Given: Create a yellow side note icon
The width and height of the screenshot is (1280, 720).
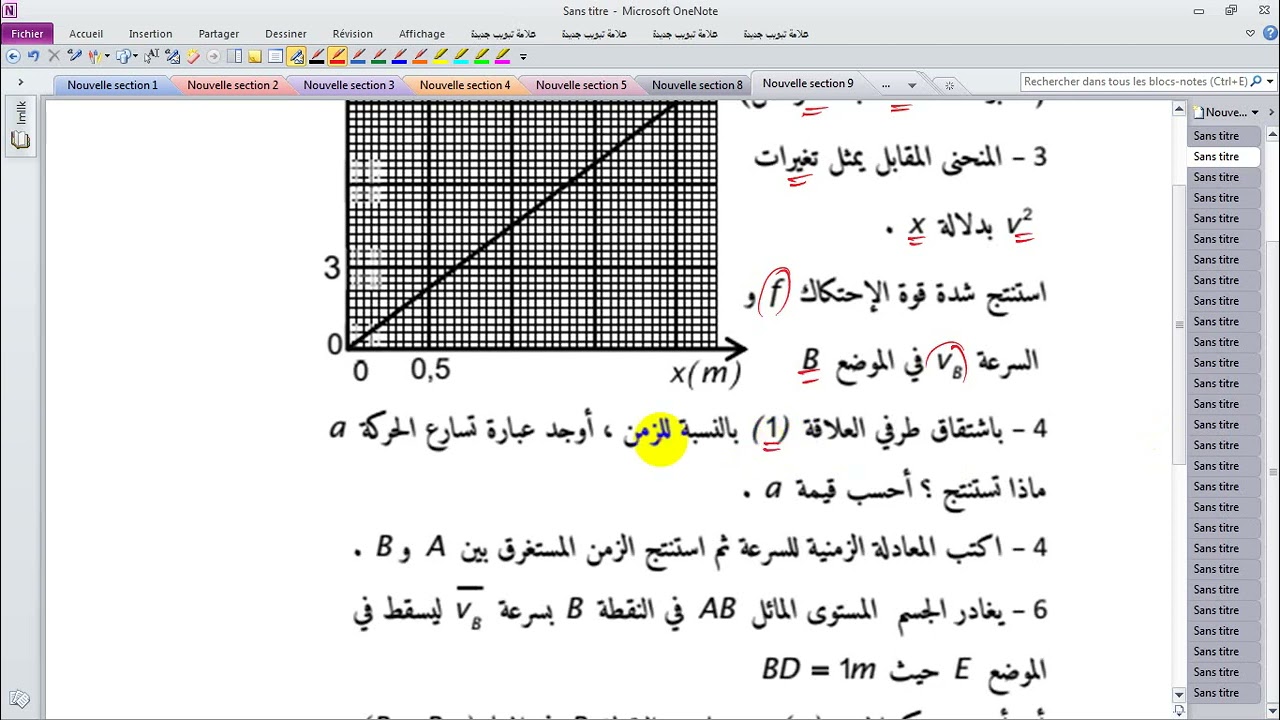Looking at the screenshot, I should 254,57.
